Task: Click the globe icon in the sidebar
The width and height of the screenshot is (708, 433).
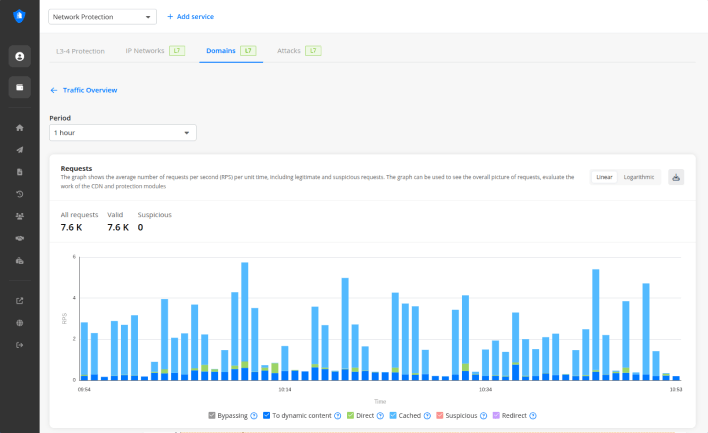Action: [x=19, y=323]
